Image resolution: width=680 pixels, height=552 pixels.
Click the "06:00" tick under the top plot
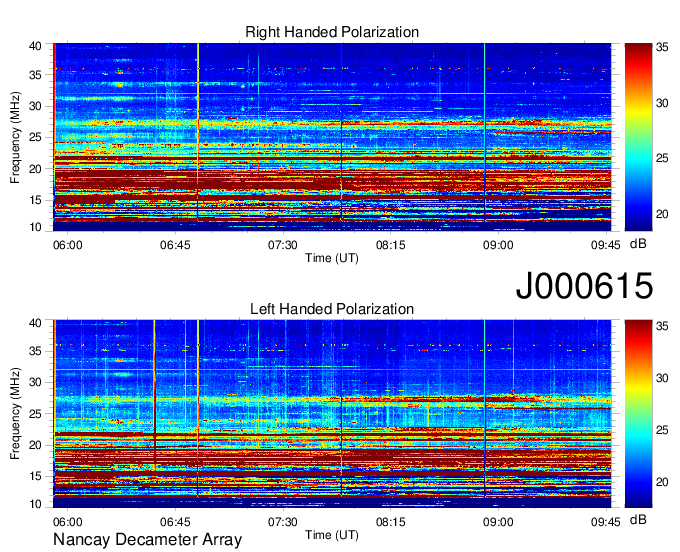[68, 245]
